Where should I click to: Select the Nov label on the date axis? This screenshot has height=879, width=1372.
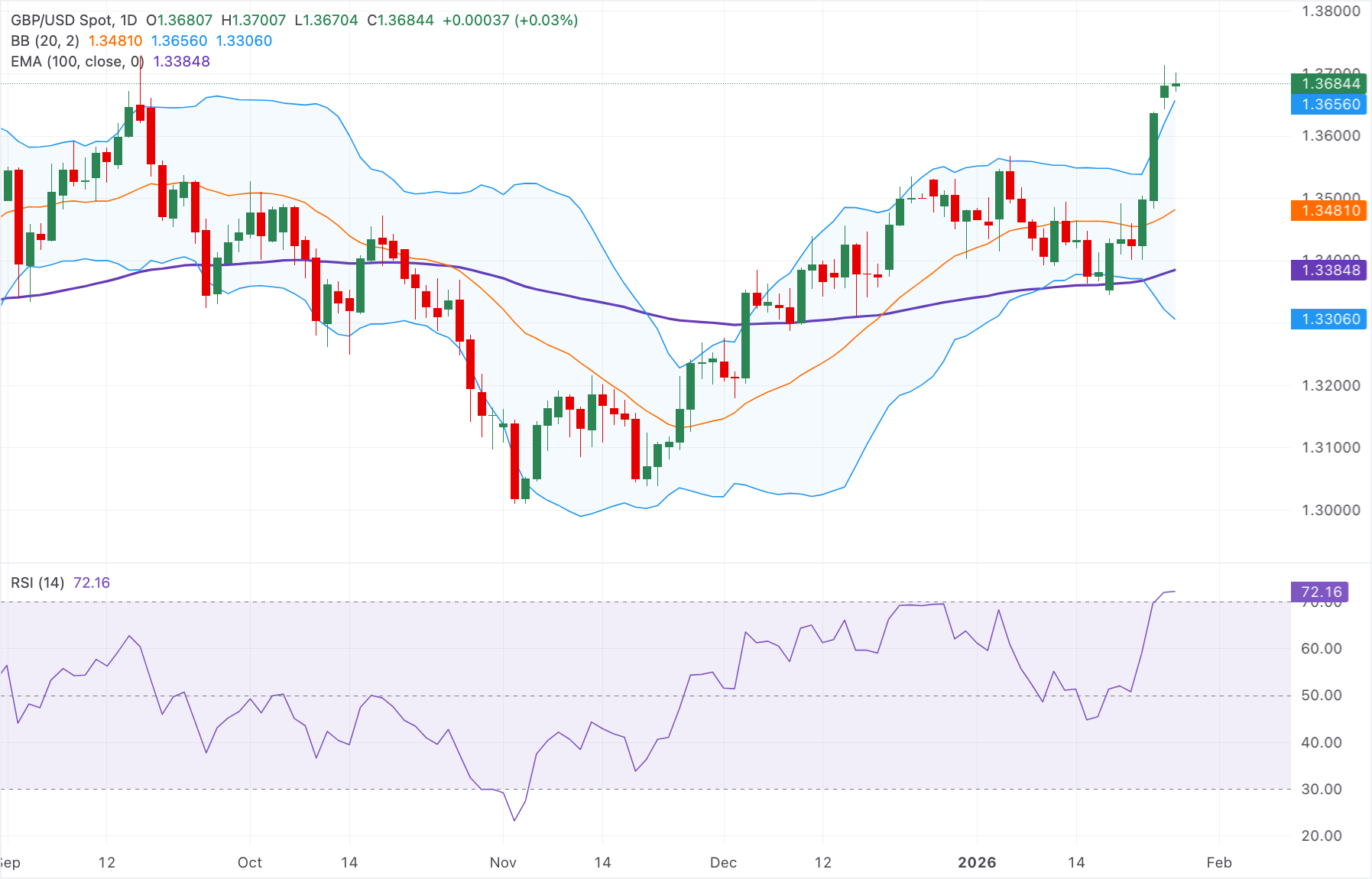tap(501, 862)
